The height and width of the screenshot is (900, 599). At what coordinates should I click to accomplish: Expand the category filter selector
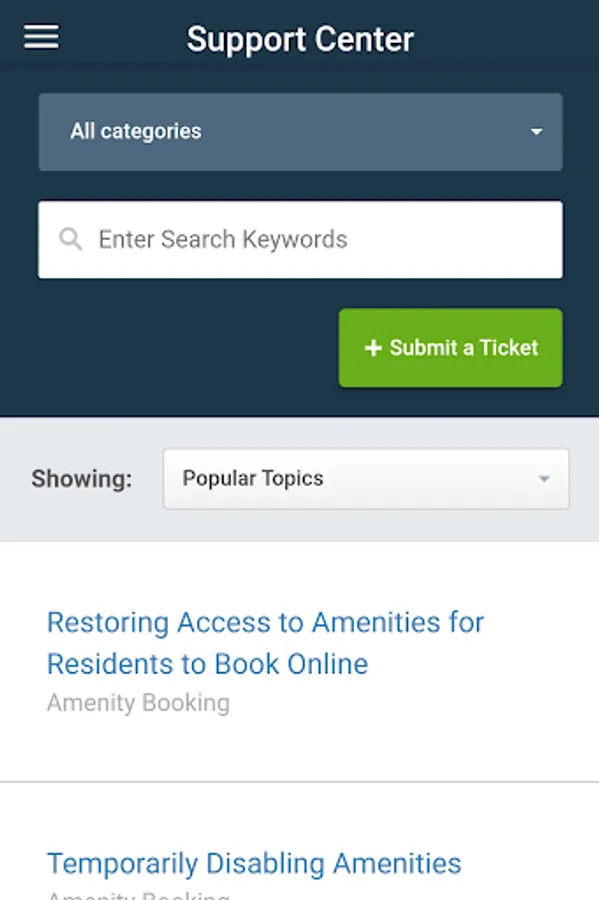(x=299, y=131)
